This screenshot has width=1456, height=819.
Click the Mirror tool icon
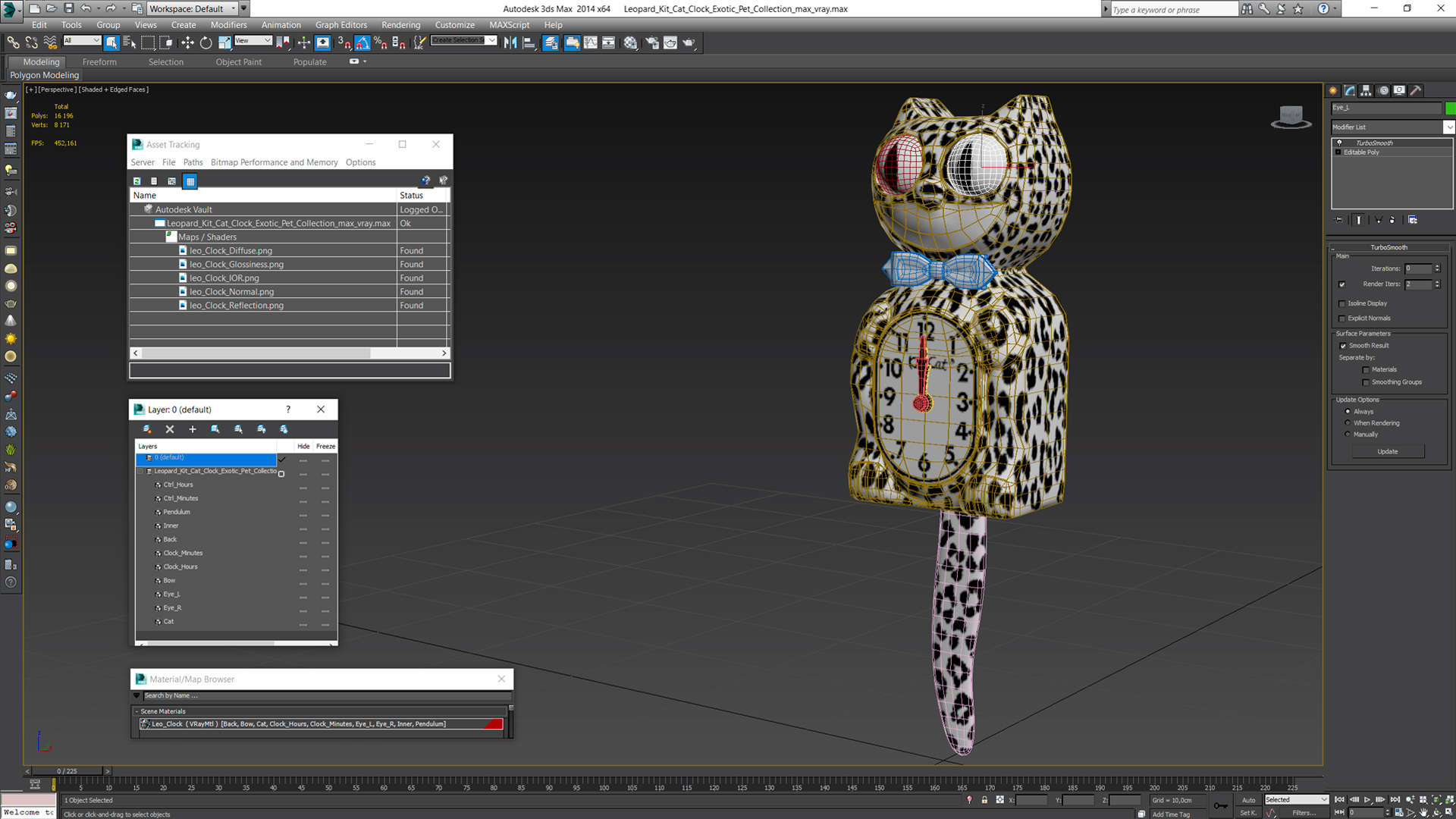click(510, 42)
